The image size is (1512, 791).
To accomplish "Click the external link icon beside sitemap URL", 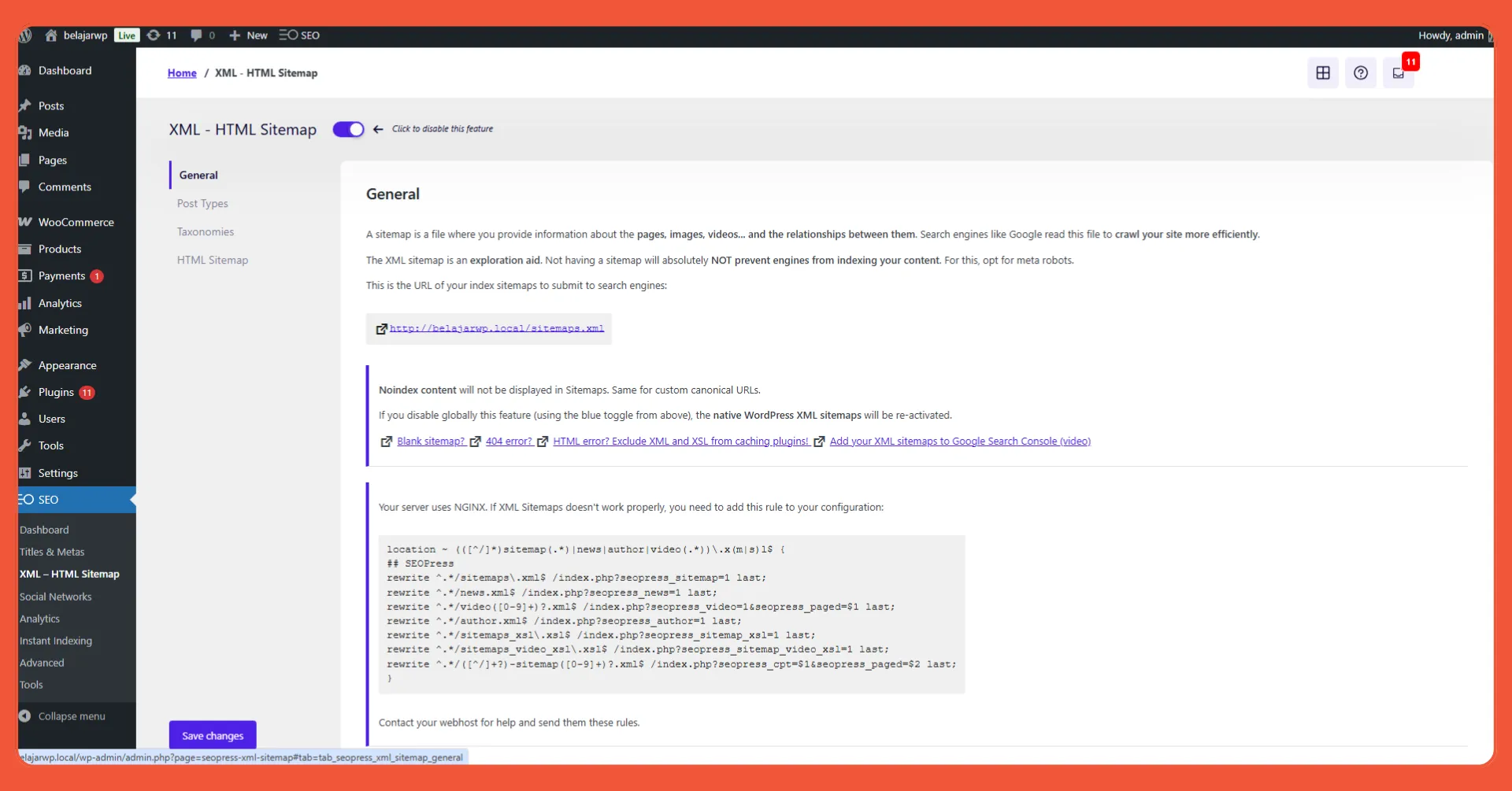I will 382,328.
